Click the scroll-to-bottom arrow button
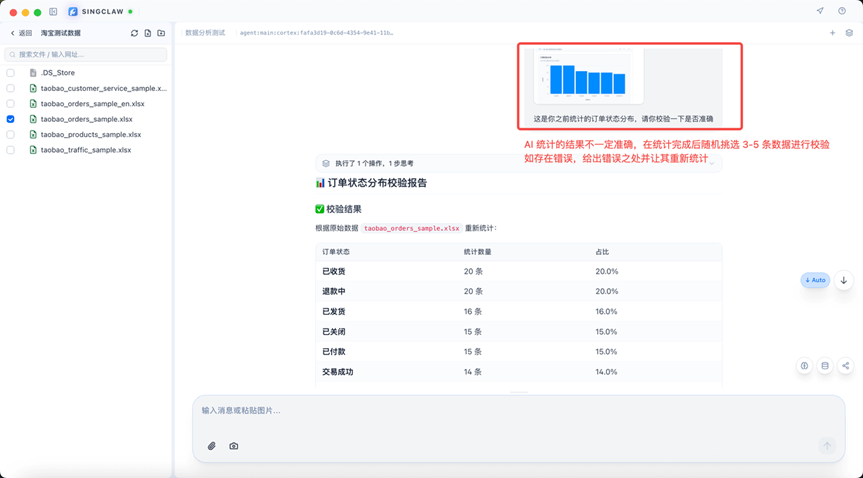The width and height of the screenshot is (863, 478). 844,280
